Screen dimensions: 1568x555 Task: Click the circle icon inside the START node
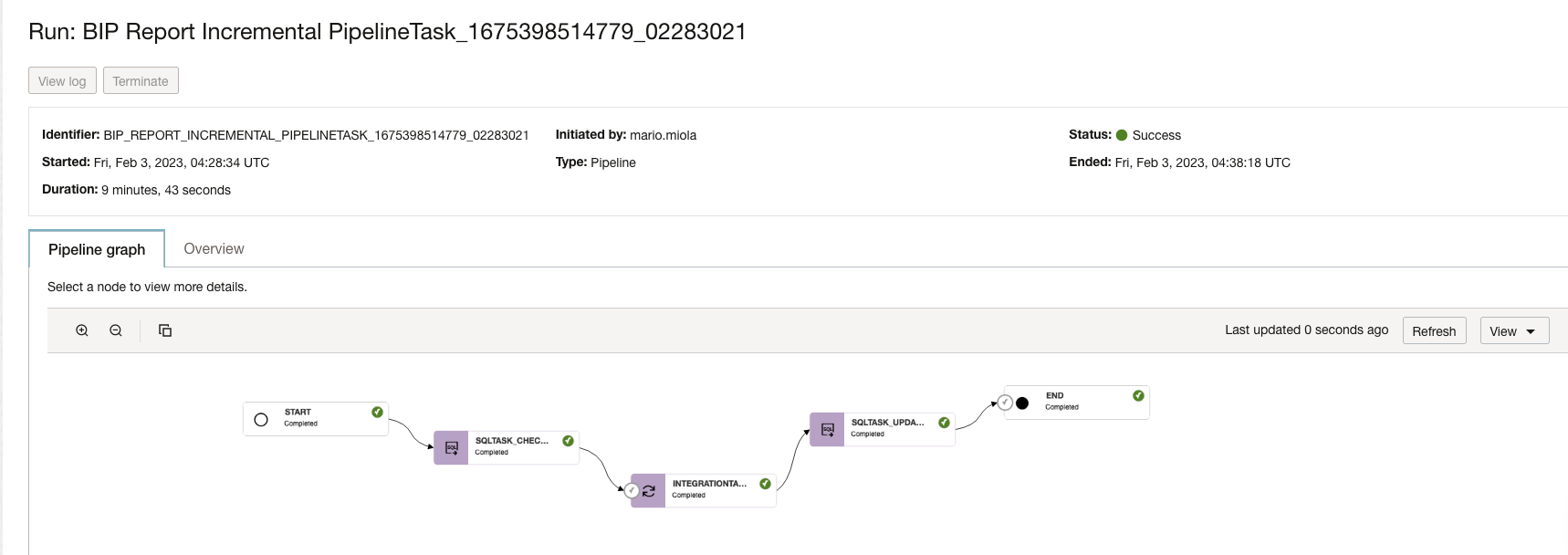click(261, 418)
